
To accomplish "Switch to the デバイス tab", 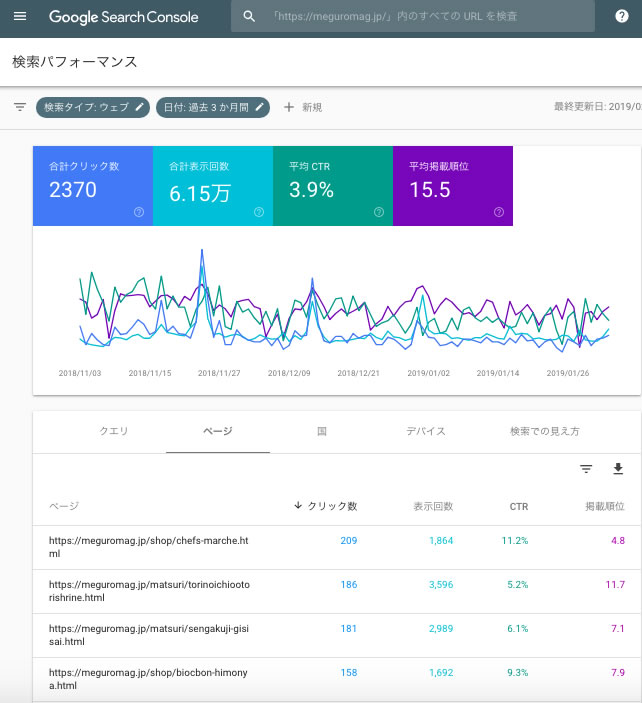I will click(425, 431).
